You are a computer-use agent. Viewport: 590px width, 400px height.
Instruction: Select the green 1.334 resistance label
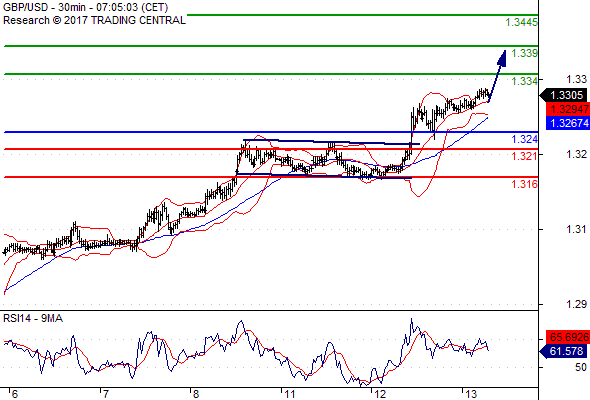[525, 81]
